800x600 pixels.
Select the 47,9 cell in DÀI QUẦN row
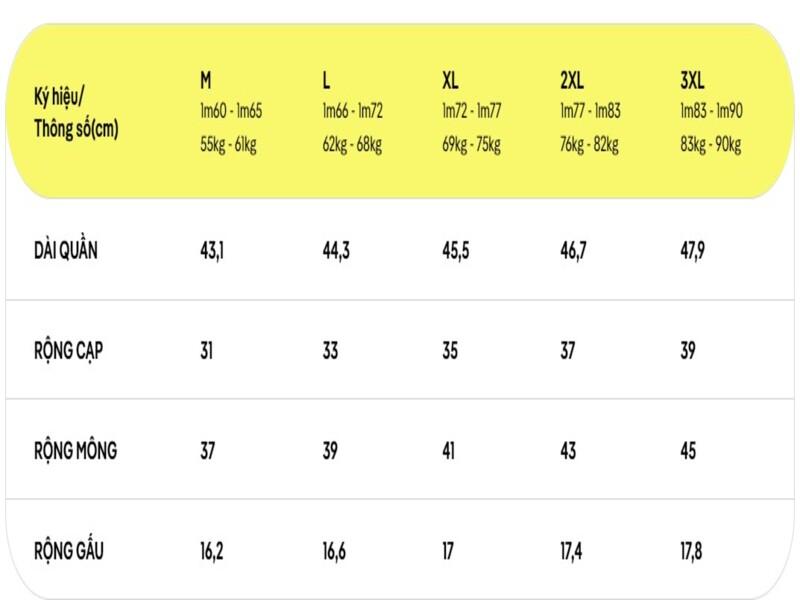(x=692, y=250)
